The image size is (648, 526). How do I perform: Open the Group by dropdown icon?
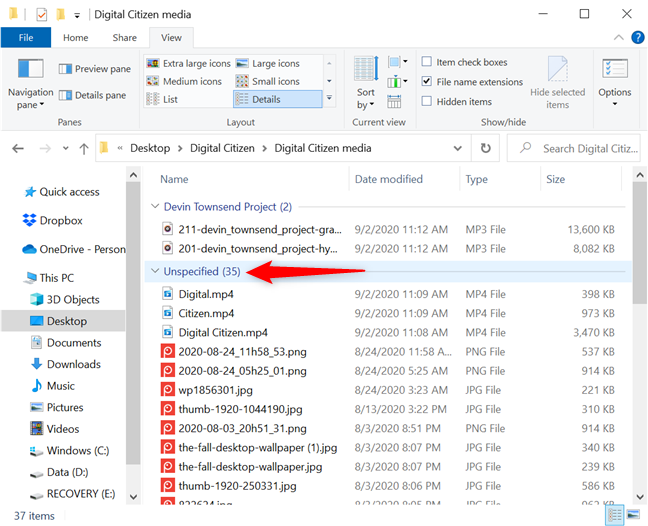[398, 62]
